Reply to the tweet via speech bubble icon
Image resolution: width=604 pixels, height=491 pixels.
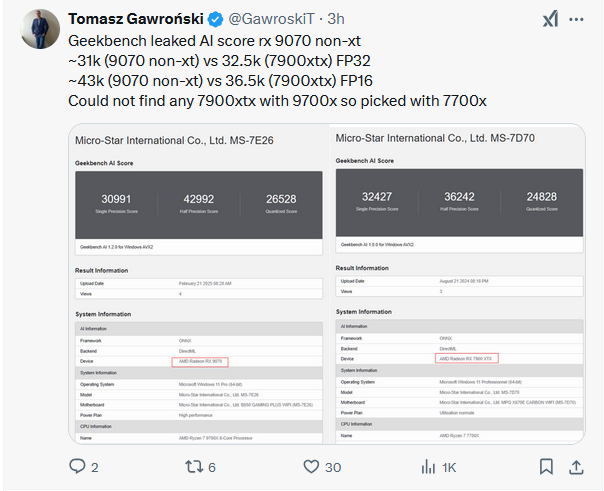[77, 467]
